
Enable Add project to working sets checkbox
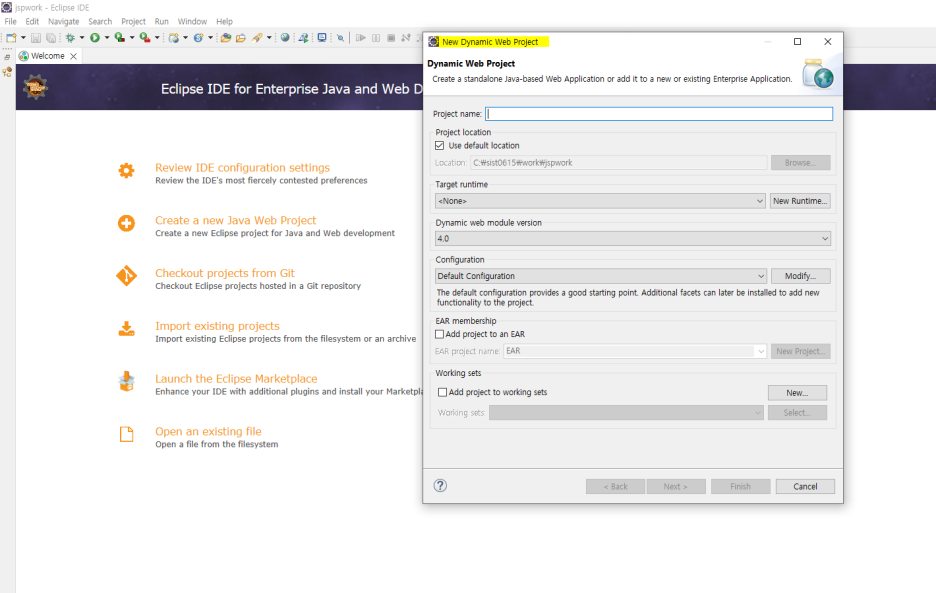coord(442,392)
